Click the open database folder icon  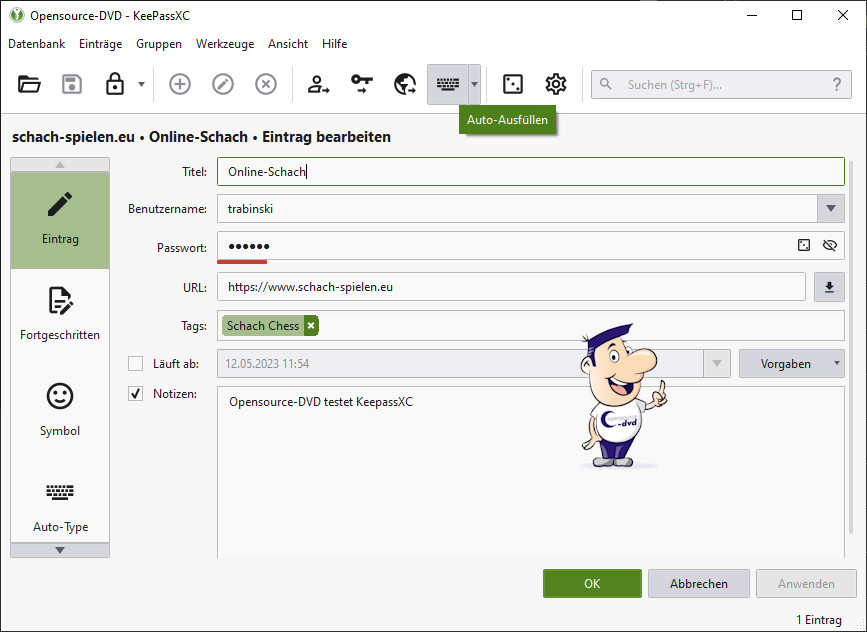point(29,85)
